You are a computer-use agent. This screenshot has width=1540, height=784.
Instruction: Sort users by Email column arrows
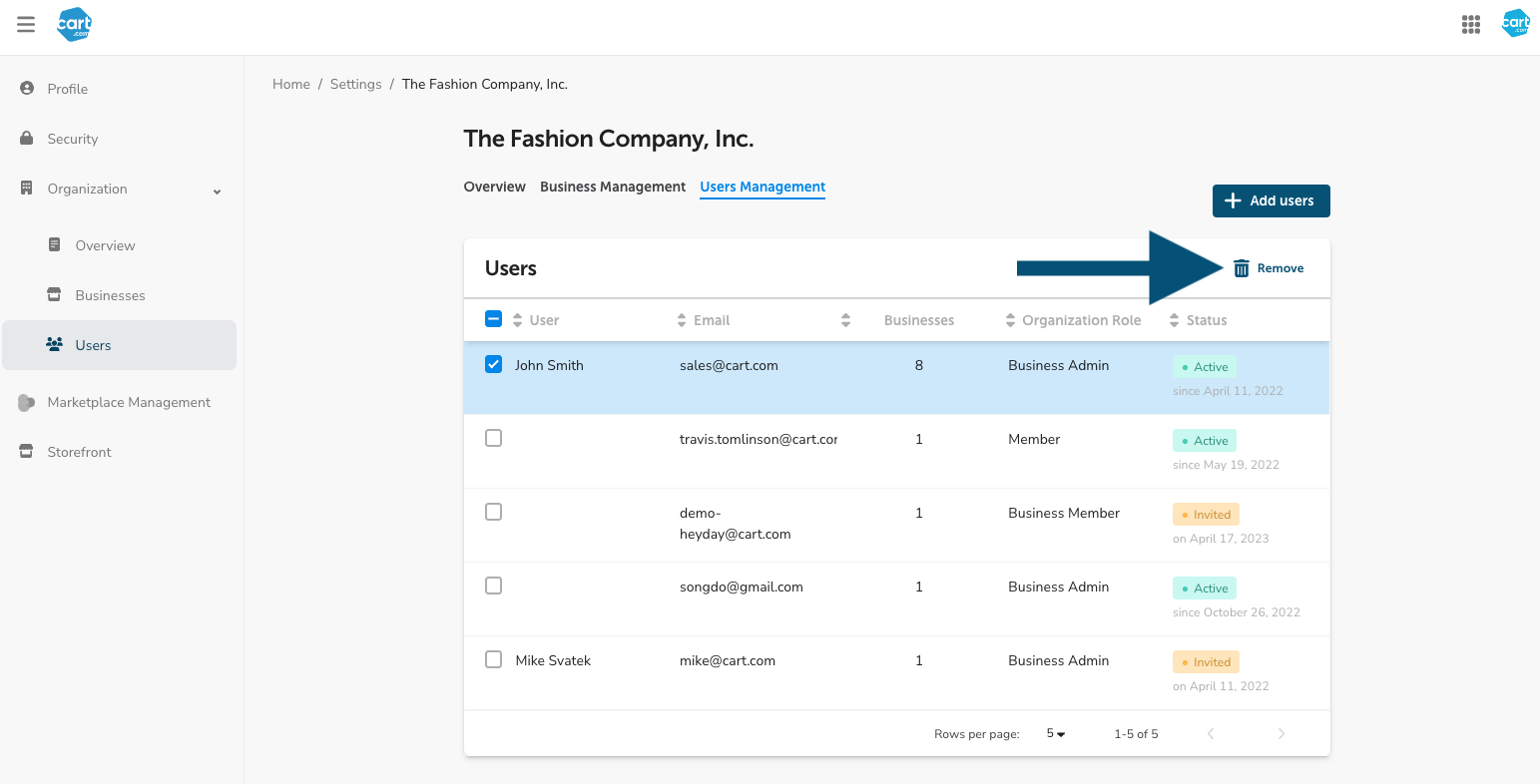pyautogui.click(x=682, y=320)
